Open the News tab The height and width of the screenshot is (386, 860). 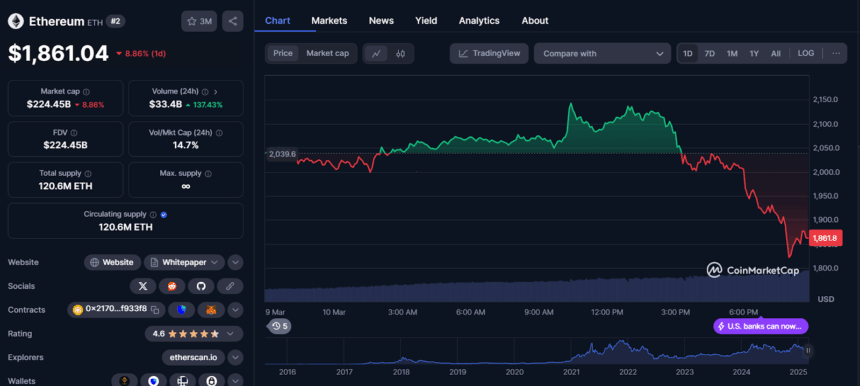[x=381, y=20]
